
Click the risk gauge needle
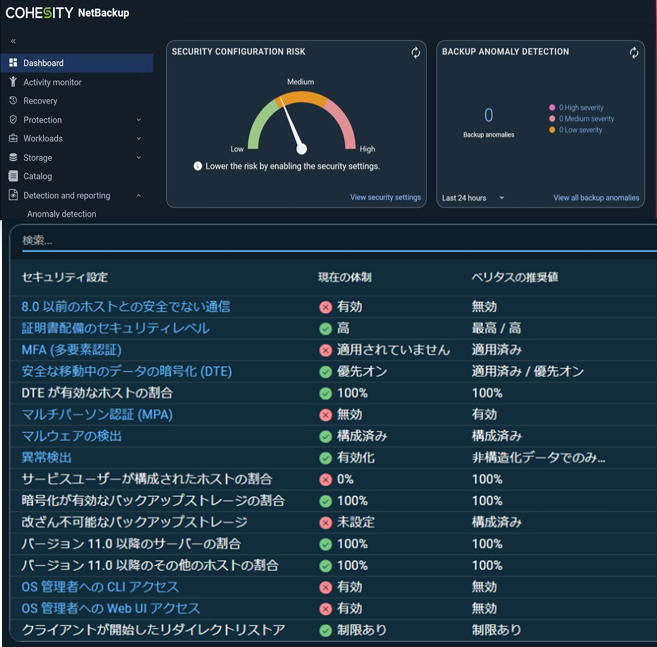point(291,124)
